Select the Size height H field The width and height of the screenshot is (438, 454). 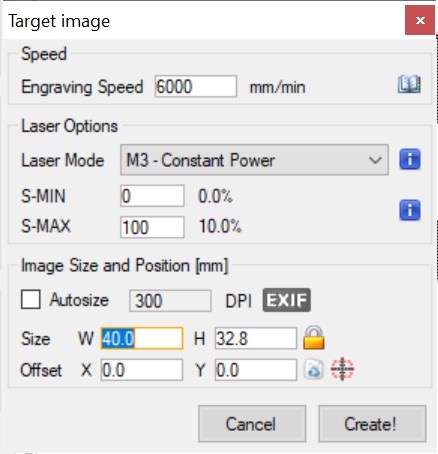click(256, 338)
